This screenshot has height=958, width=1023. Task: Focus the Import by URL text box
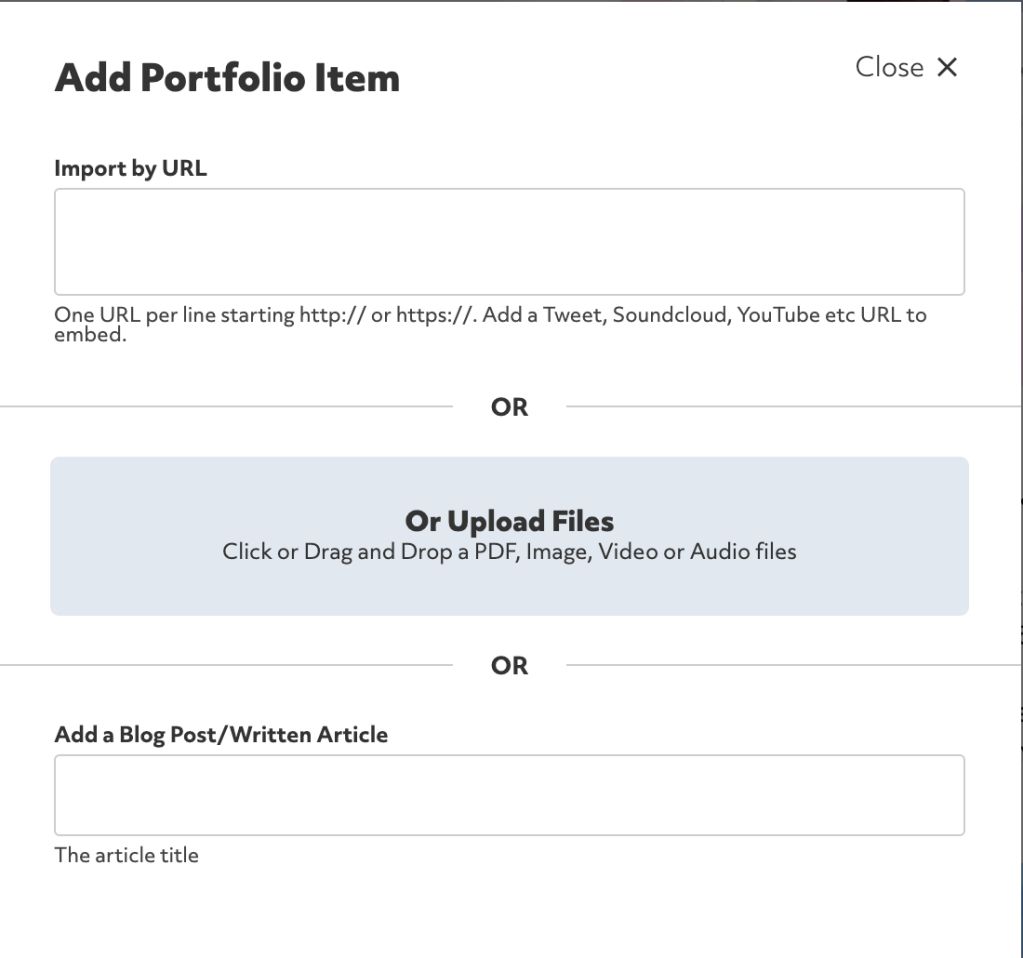(x=509, y=241)
